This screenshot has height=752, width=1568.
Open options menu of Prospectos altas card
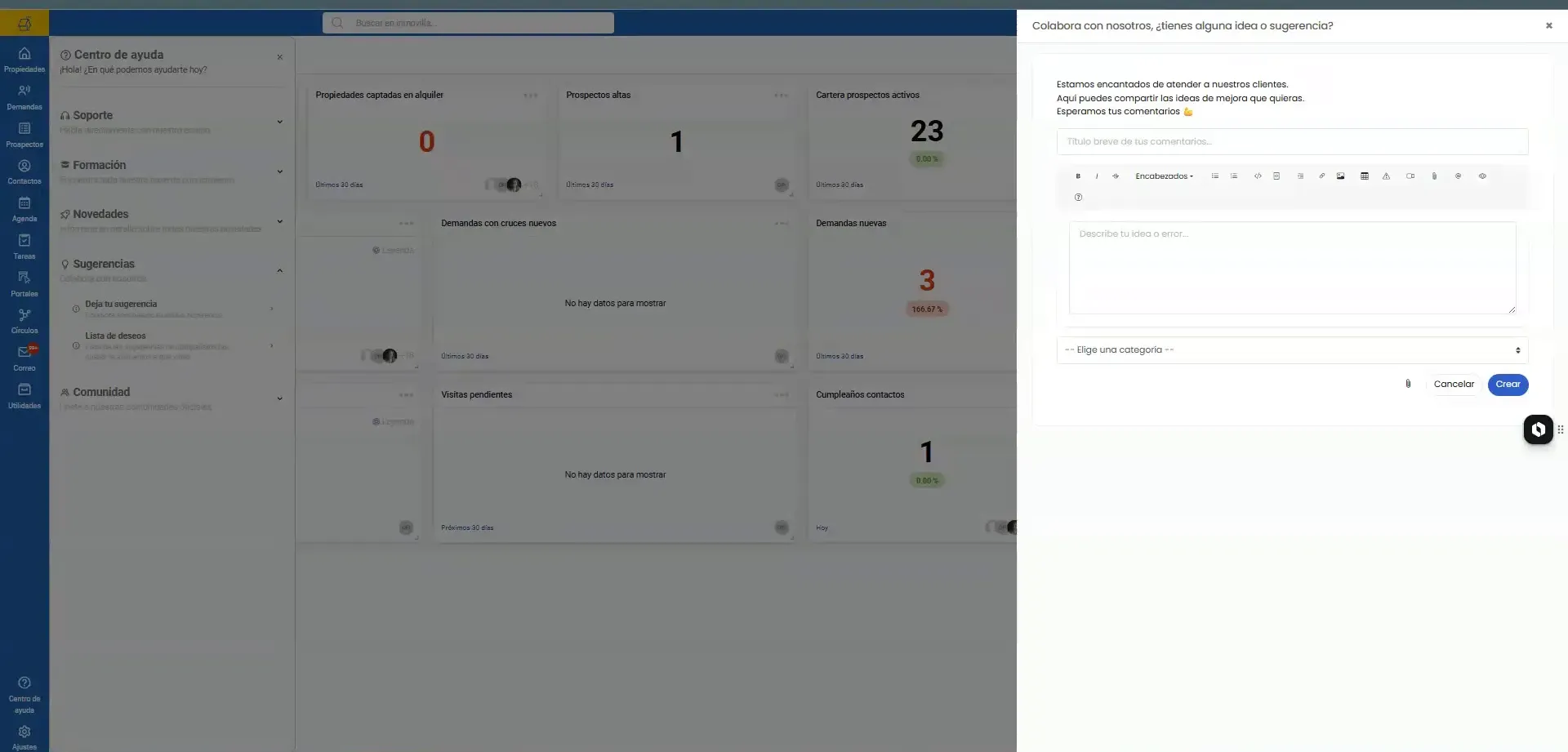click(x=781, y=96)
